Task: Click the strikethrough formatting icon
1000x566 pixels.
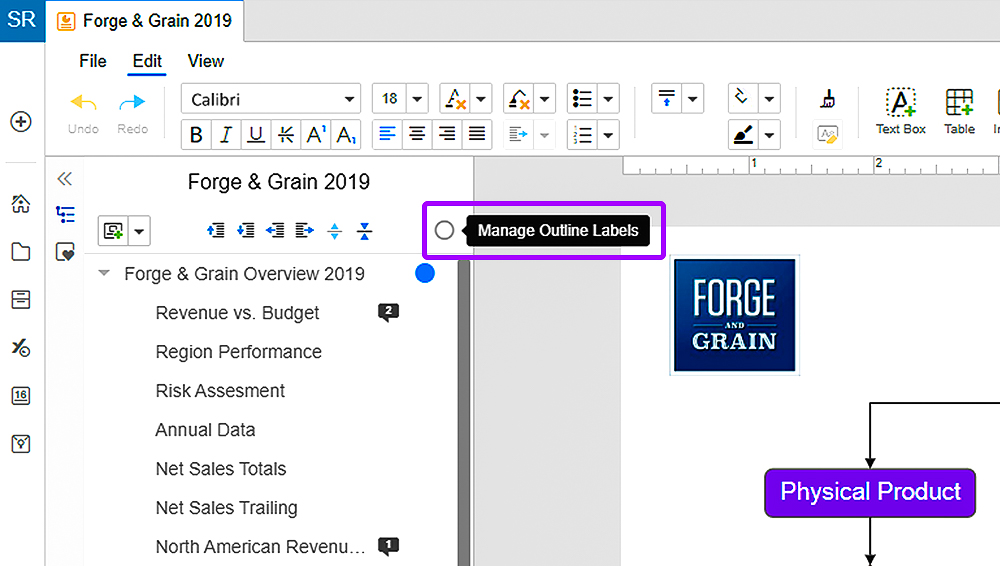Action: pyautogui.click(x=286, y=135)
